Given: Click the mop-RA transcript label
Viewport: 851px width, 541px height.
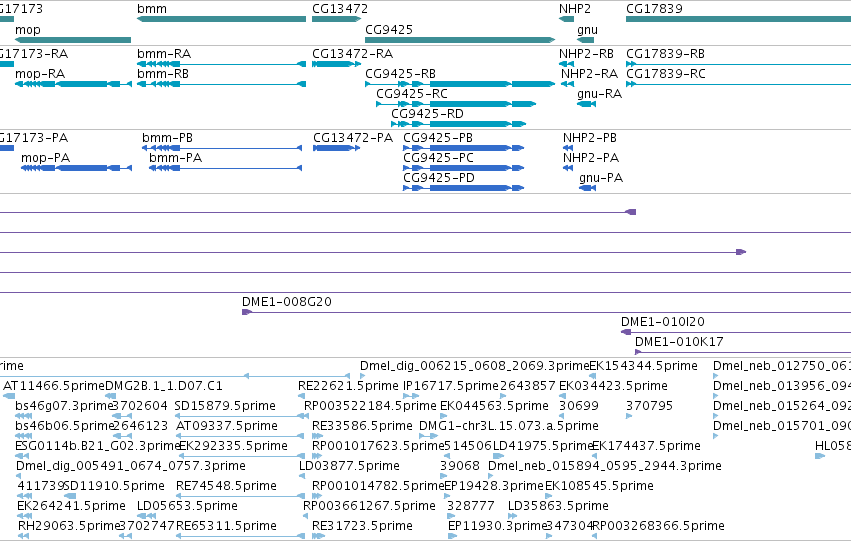Looking at the screenshot, I should (40, 74).
